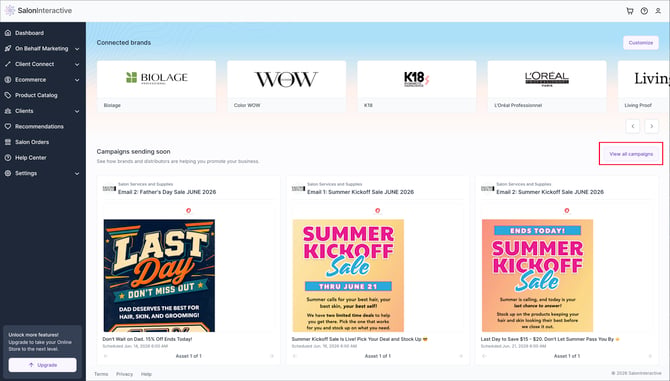
Task: Click 'Last Day to Save $15 - $20' subject line
Action: pyautogui.click(x=551, y=339)
